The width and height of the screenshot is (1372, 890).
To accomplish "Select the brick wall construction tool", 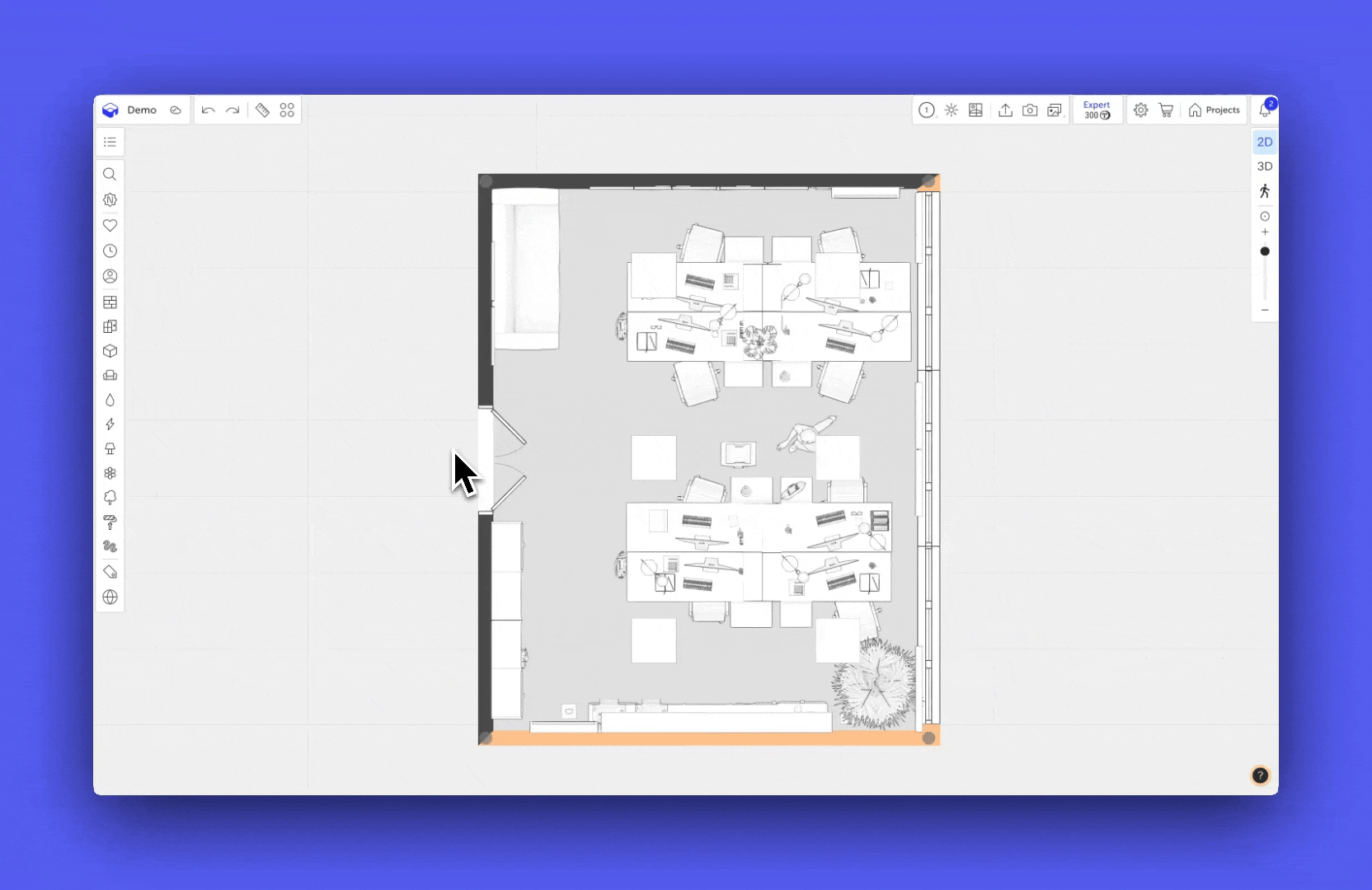I will click(110, 302).
